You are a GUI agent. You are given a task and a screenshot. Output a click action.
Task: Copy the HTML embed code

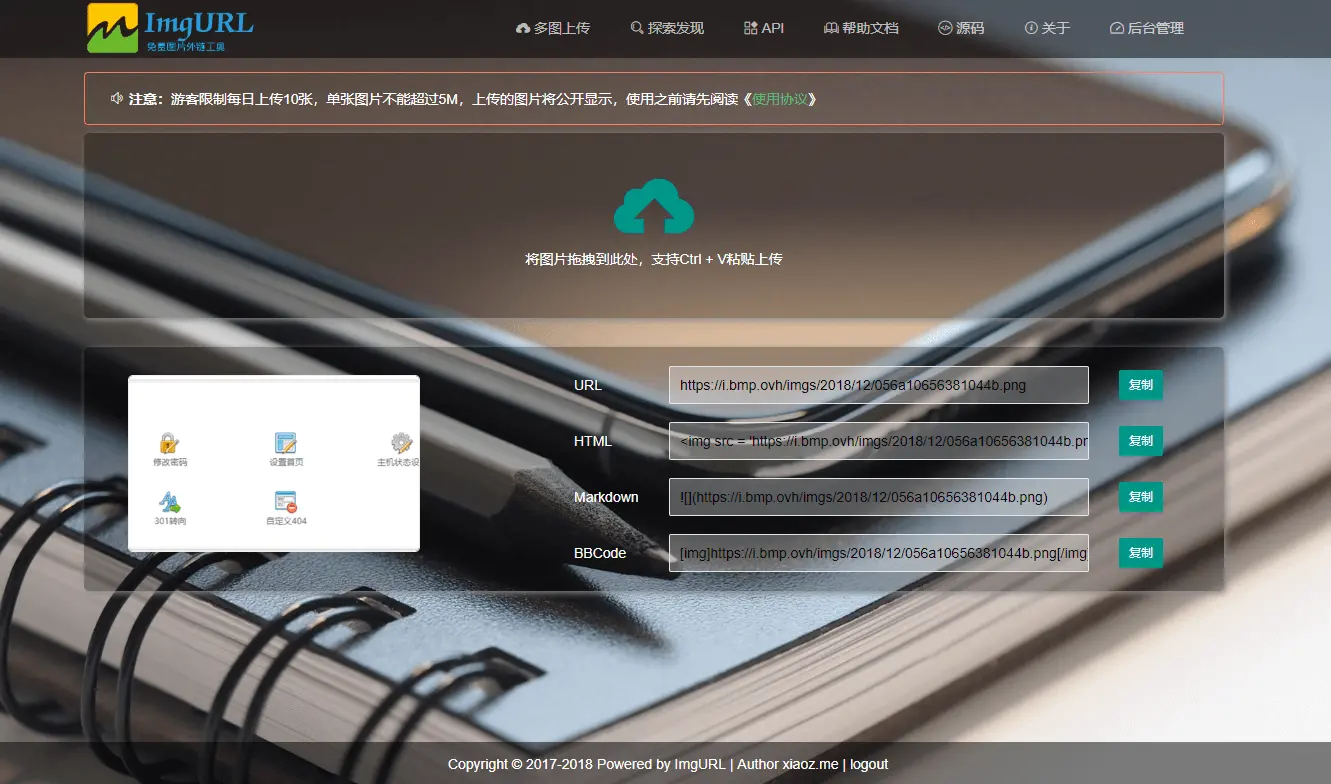point(1140,441)
